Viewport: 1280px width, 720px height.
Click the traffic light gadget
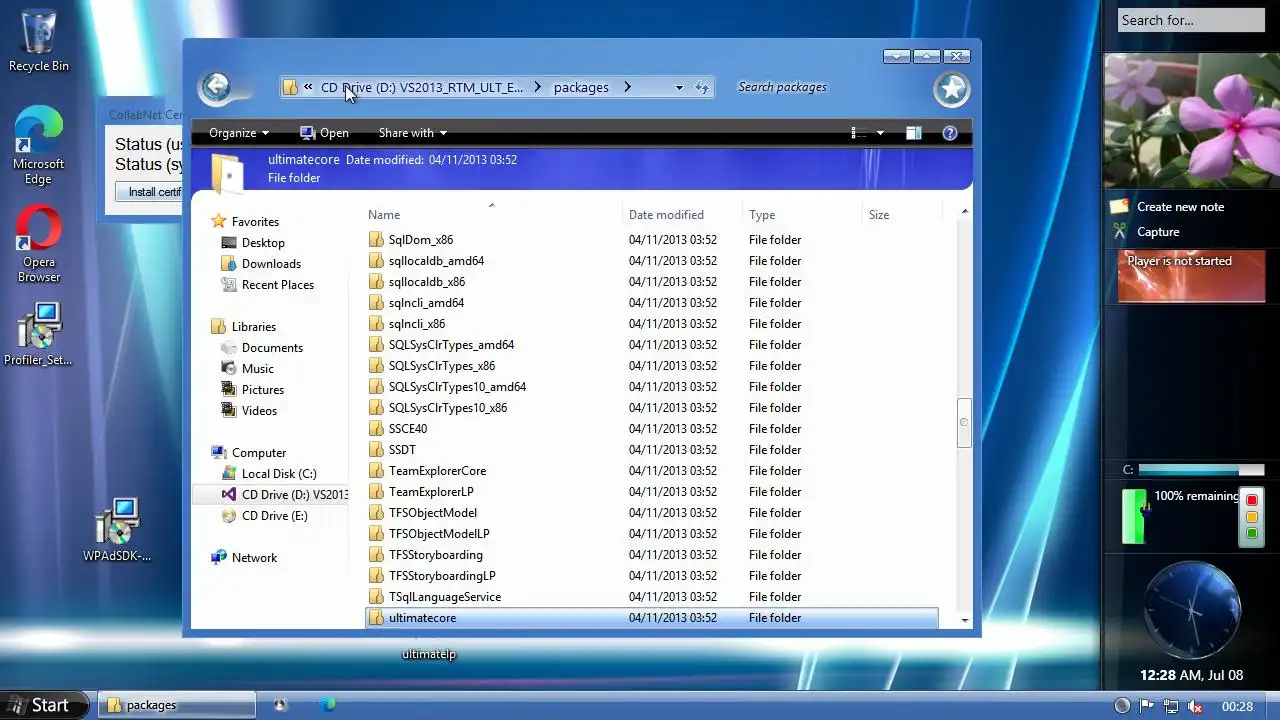[x=1251, y=516]
